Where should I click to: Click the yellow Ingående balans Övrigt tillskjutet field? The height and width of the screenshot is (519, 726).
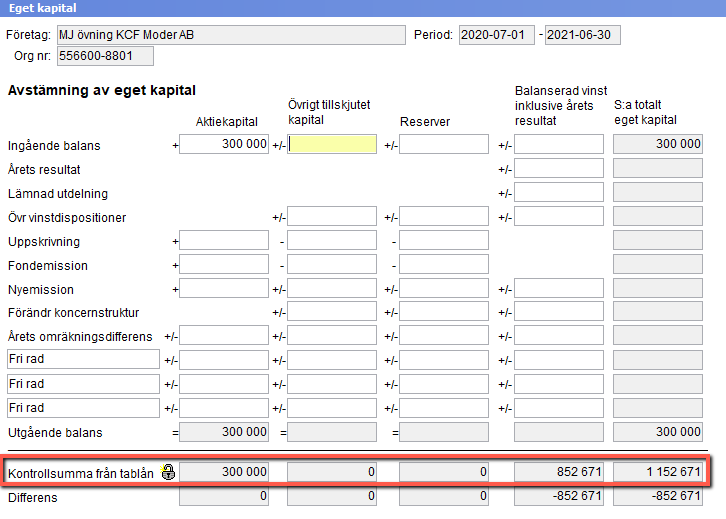click(x=332, y=144)
